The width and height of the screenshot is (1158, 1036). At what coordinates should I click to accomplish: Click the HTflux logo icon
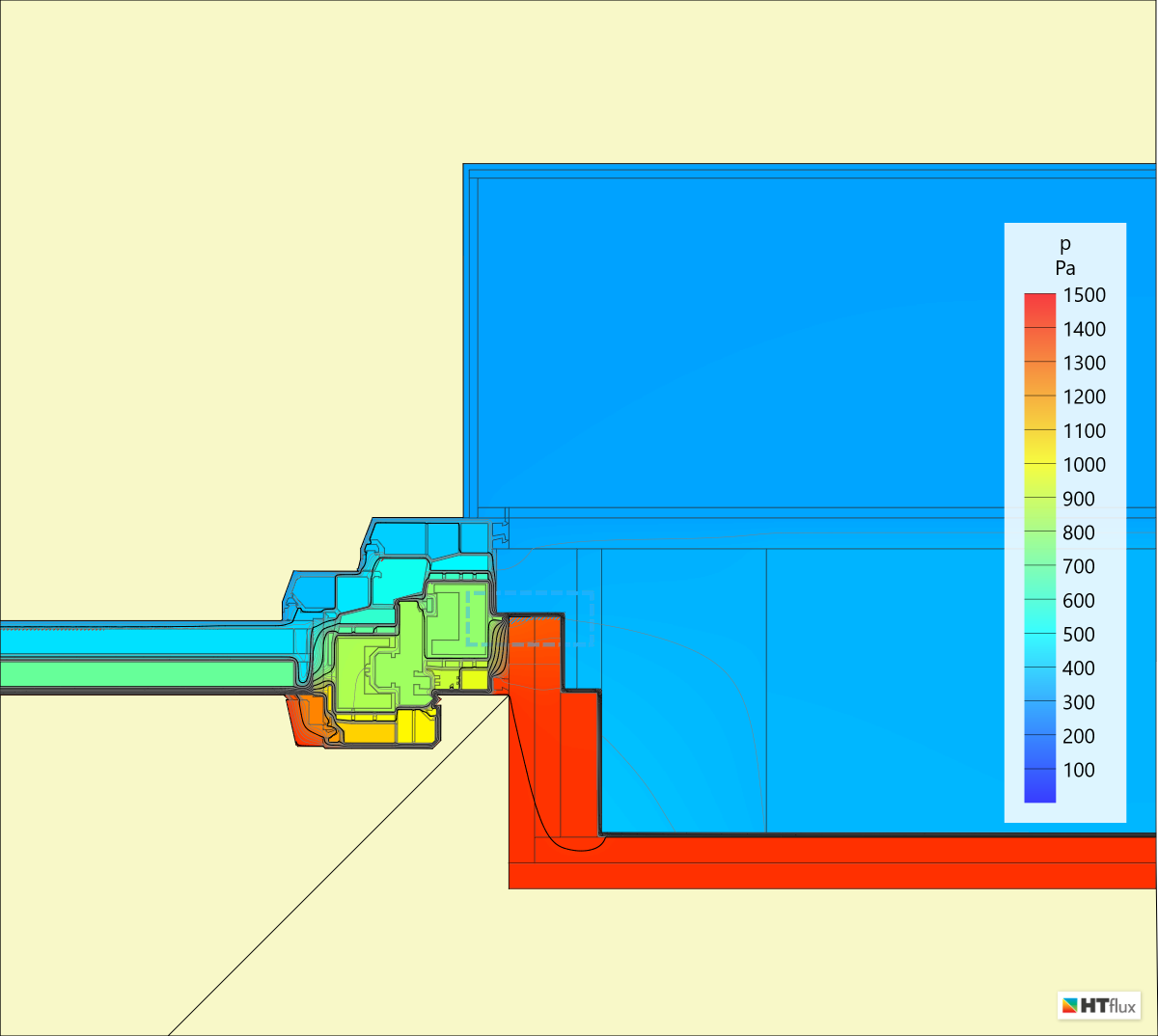(1069, 1006)
